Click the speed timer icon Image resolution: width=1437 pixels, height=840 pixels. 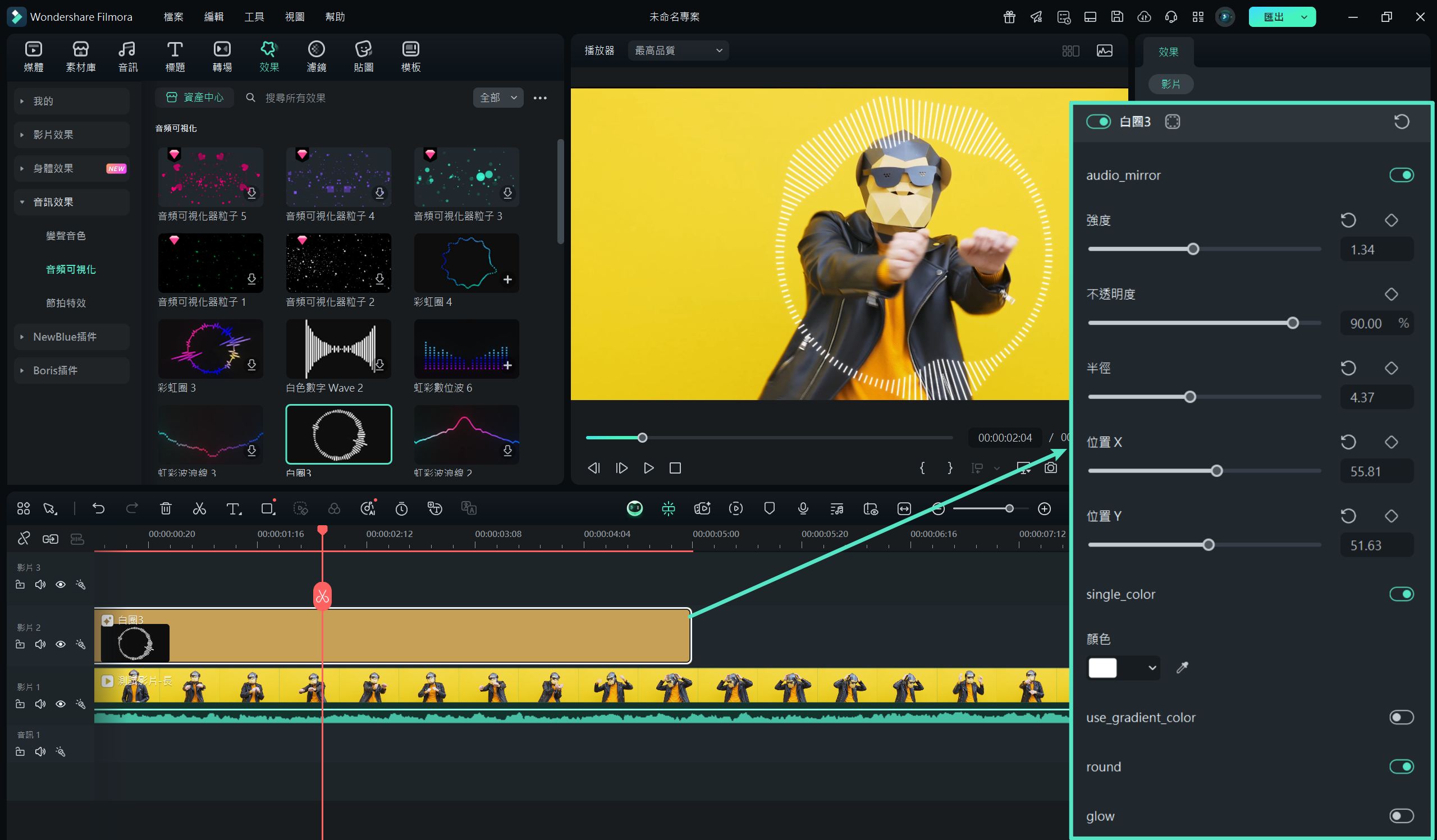click(x=401, y=508)
